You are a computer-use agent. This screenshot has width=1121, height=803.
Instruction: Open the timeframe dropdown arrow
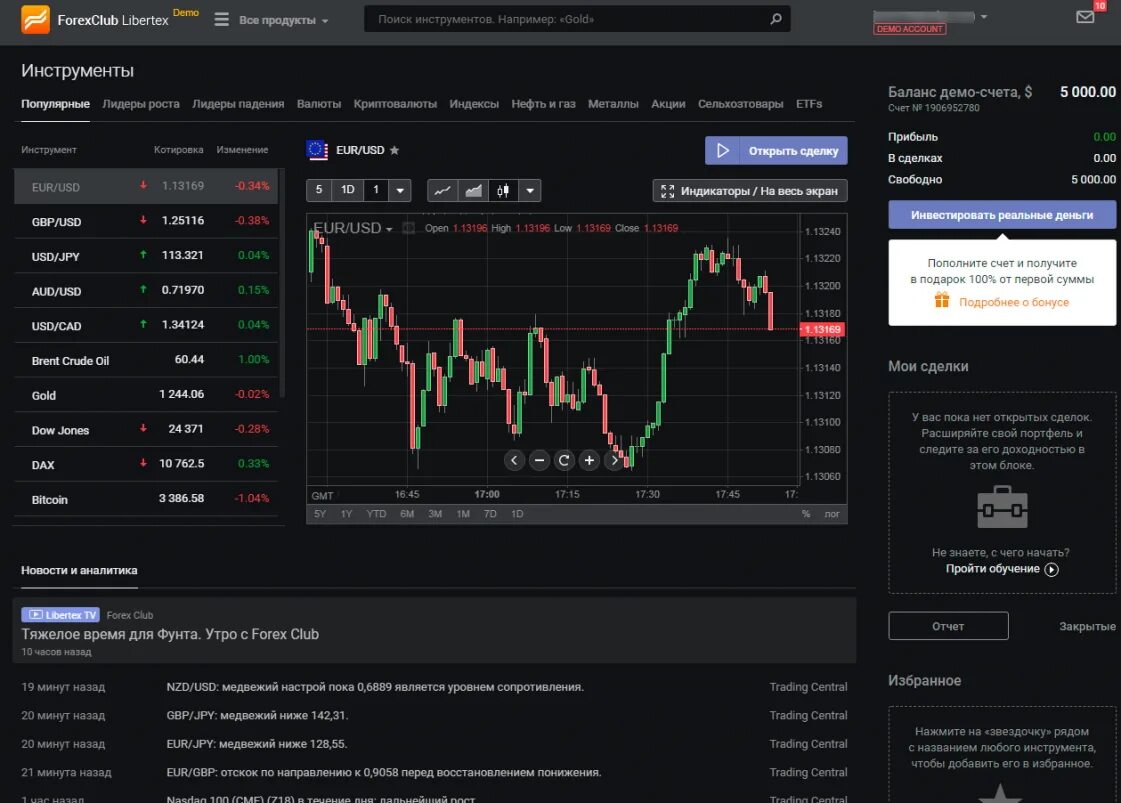pyautogui.click(x=400, y=190)
